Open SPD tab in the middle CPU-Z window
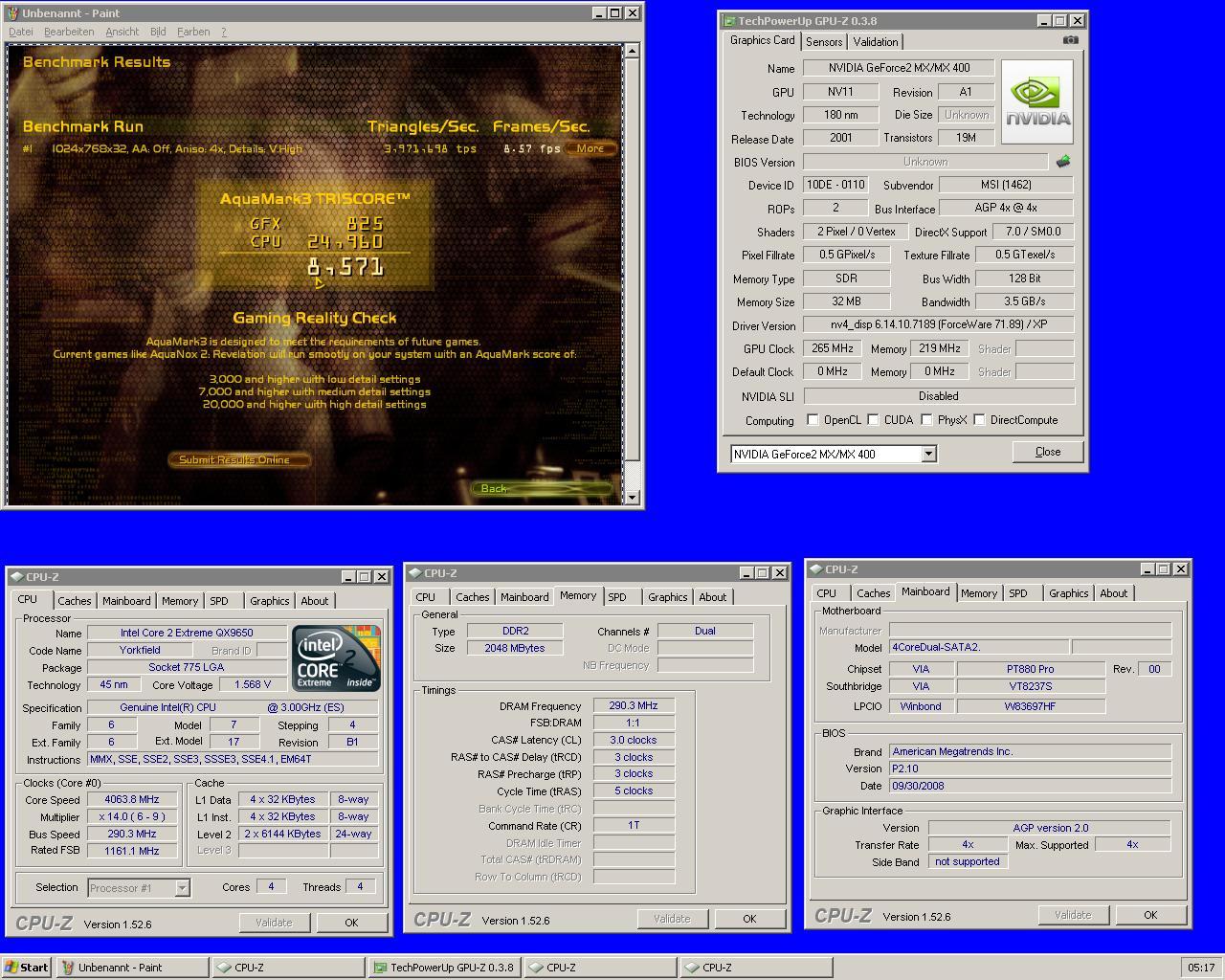Viewport: 1225px width, 980px height. coord(617,597)
